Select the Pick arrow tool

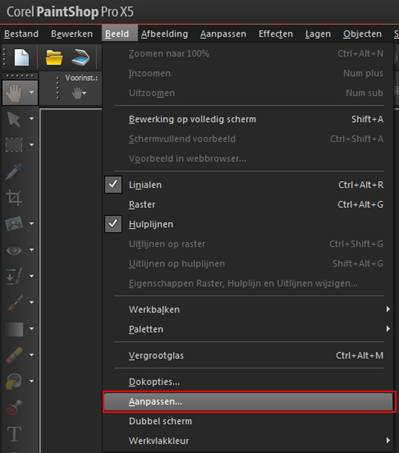point(14,119)
